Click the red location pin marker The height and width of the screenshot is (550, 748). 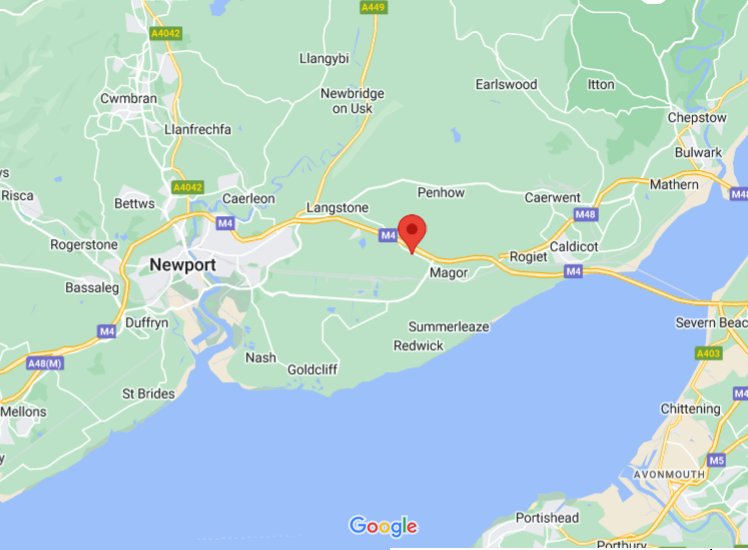(x=412, y=234)
